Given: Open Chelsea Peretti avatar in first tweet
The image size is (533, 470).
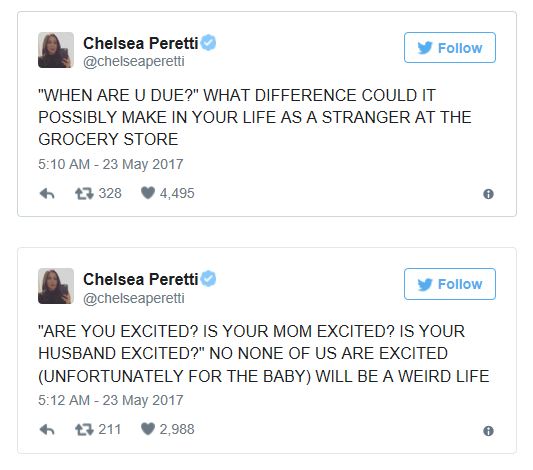Looking at the screenshot, I should (x=56, y=50).
